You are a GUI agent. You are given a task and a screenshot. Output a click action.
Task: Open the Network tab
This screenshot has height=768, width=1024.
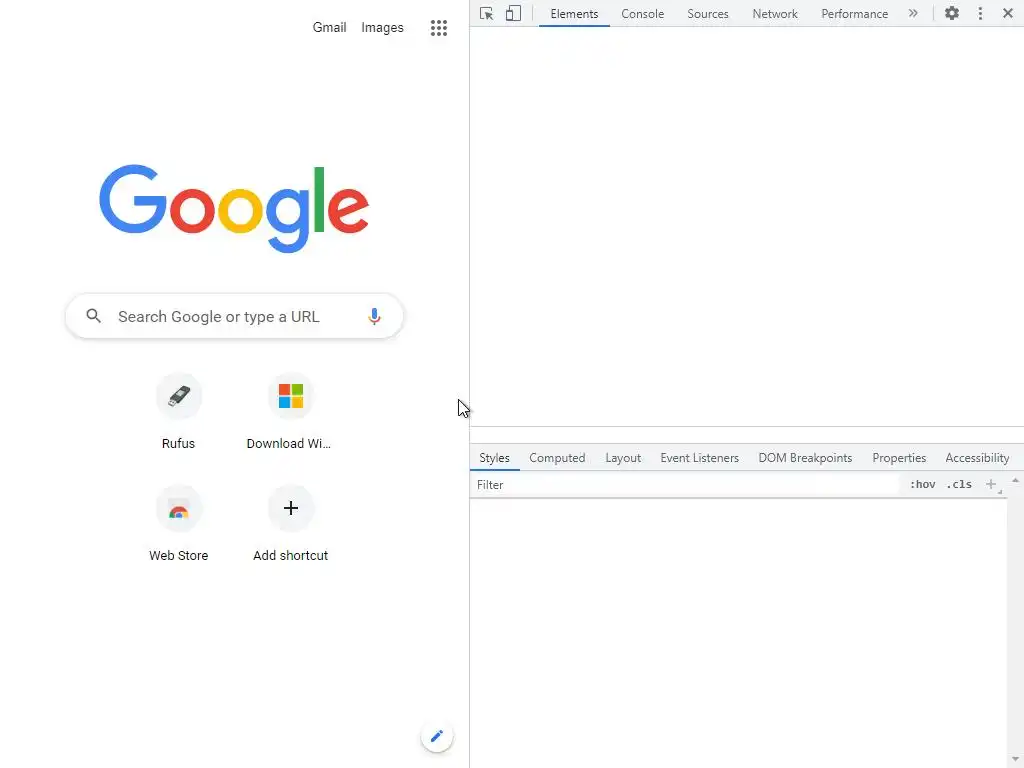[x=775, y=14]
